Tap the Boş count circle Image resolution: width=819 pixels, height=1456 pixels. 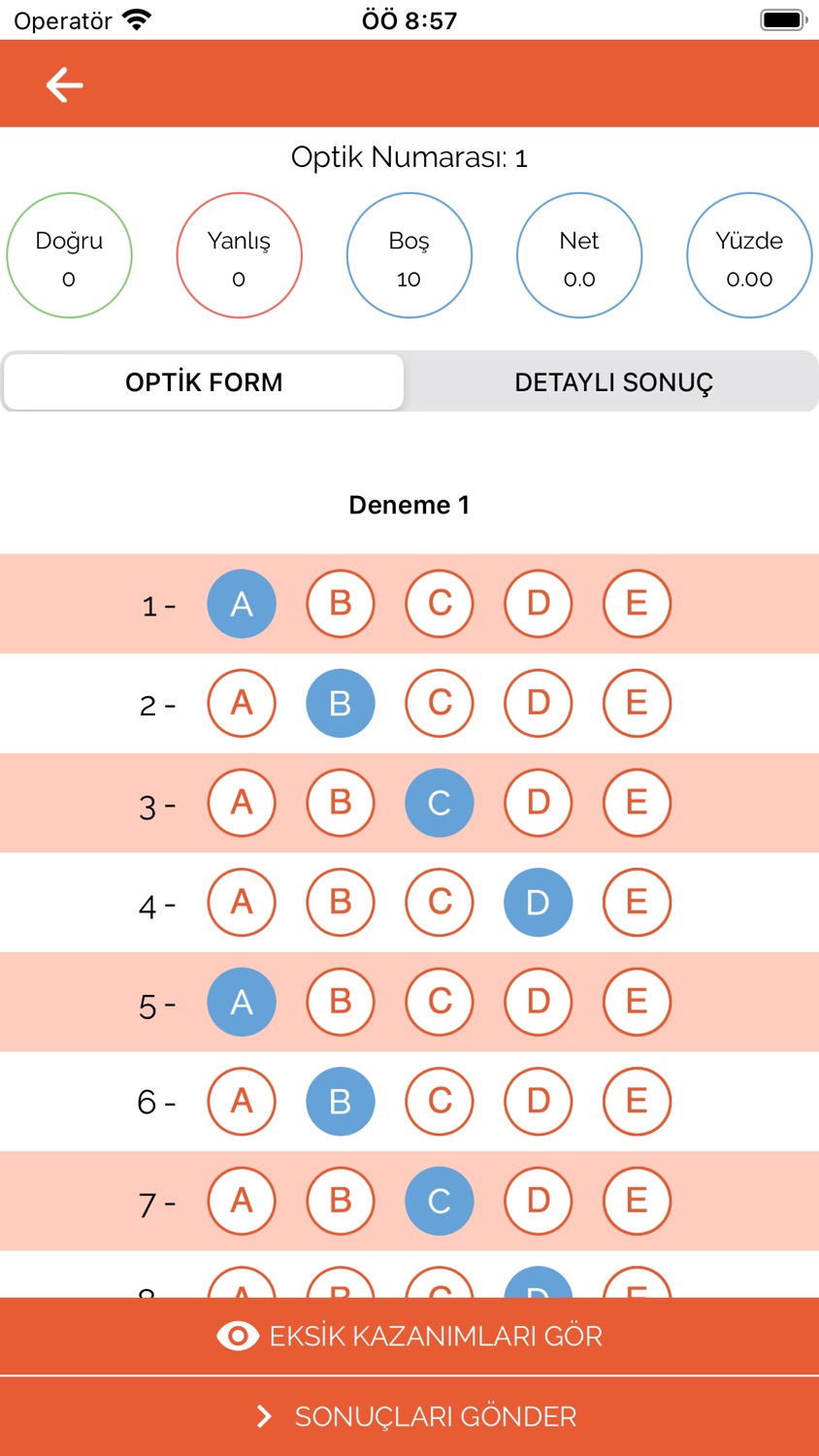pos(409,255)
